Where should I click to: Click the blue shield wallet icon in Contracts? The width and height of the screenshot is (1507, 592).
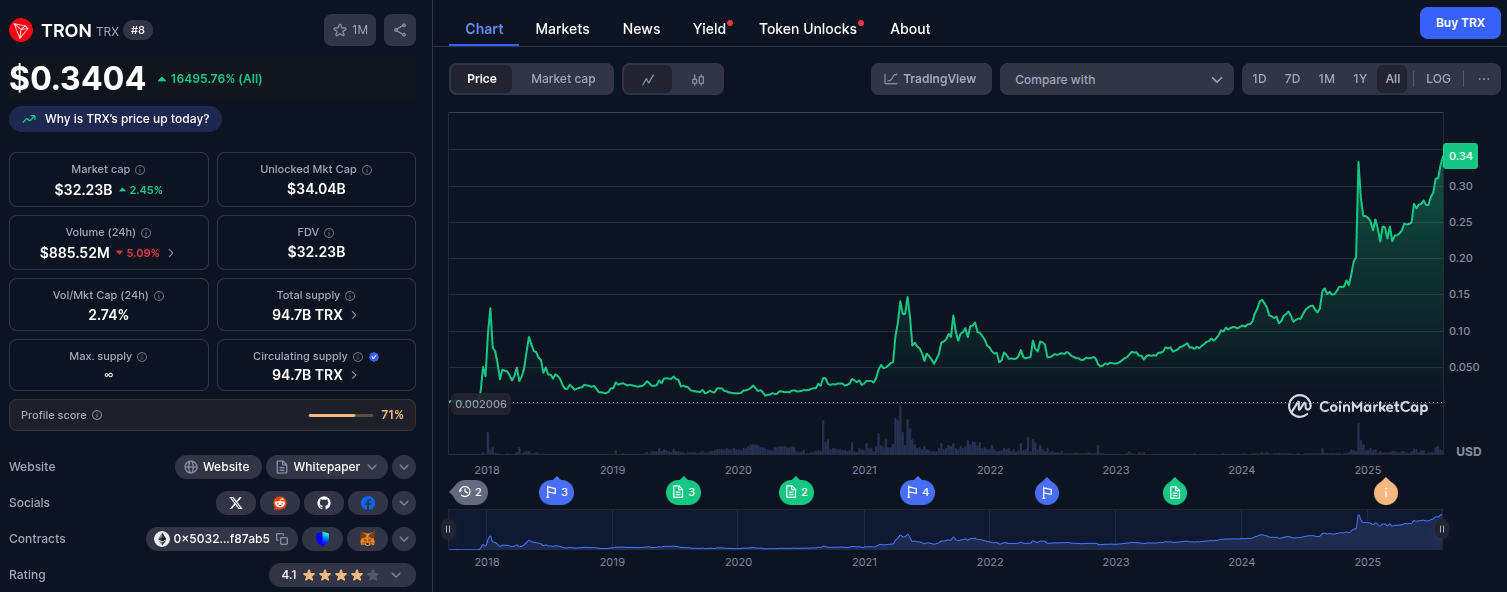click(x=322, y=539)
